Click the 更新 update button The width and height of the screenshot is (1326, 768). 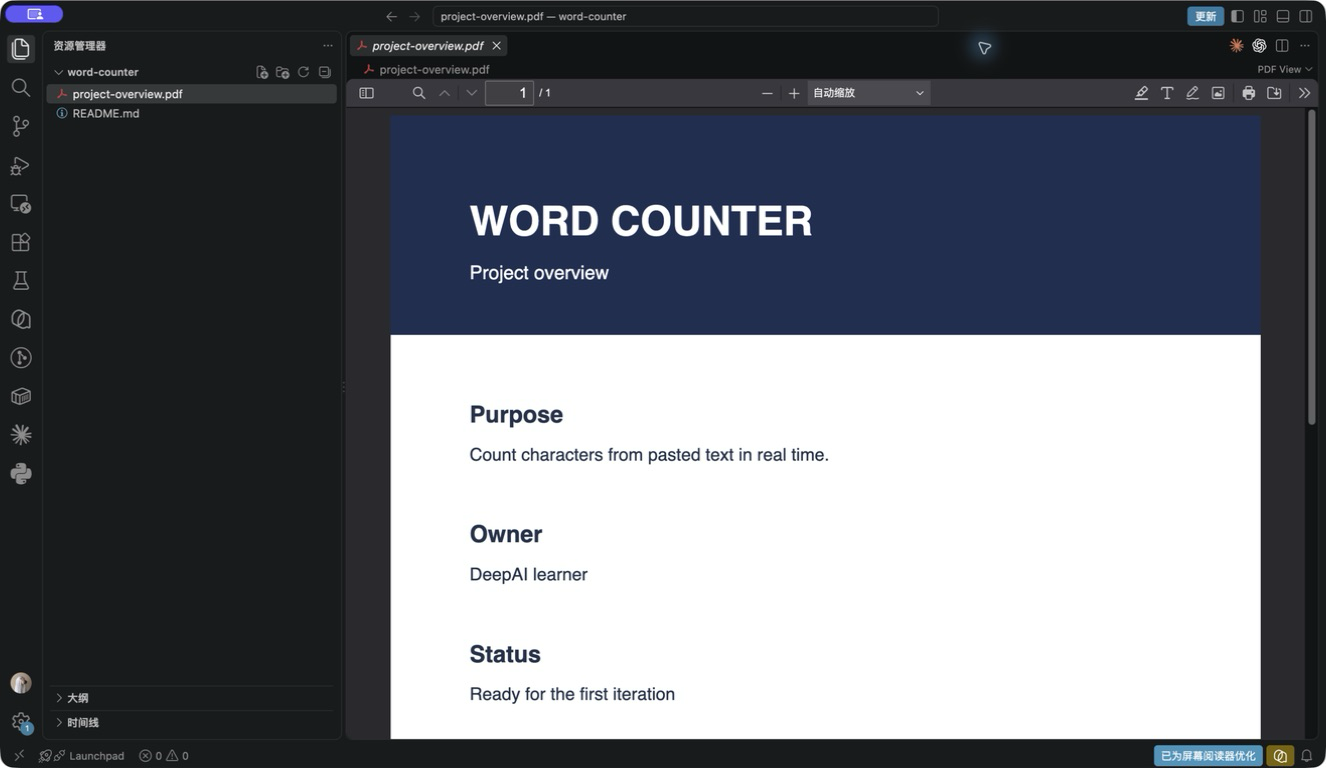coord(1205,16)
